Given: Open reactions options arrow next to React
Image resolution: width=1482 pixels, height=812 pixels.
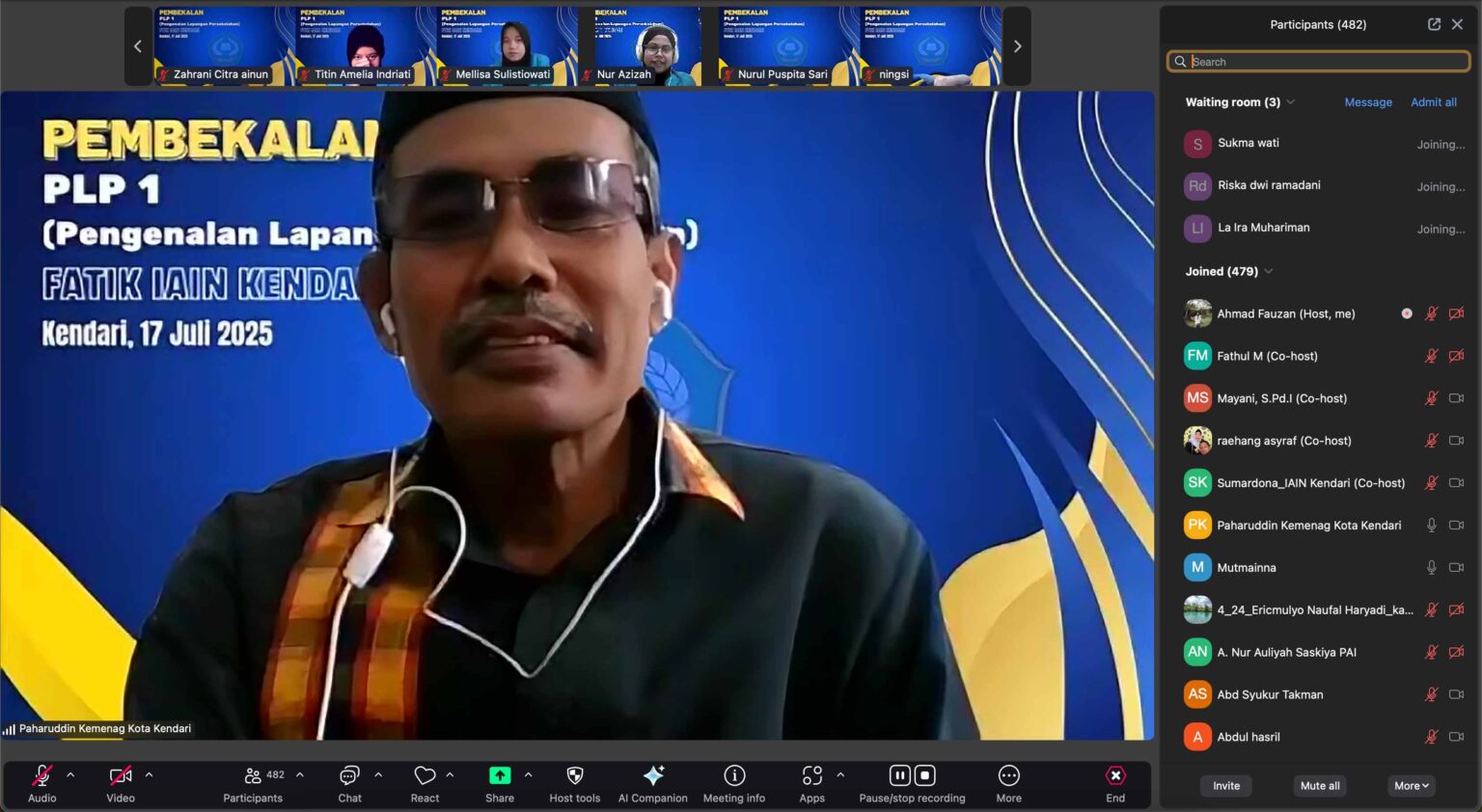Looking at the screenshot, I should (450, 774).
